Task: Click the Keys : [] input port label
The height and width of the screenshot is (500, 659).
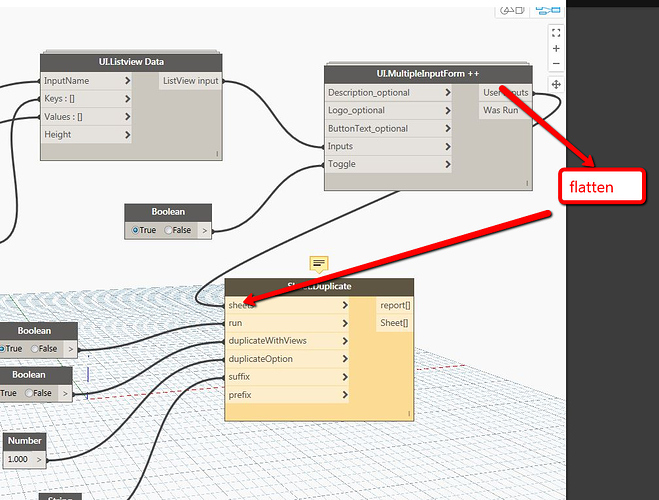Action: point(59,99)
